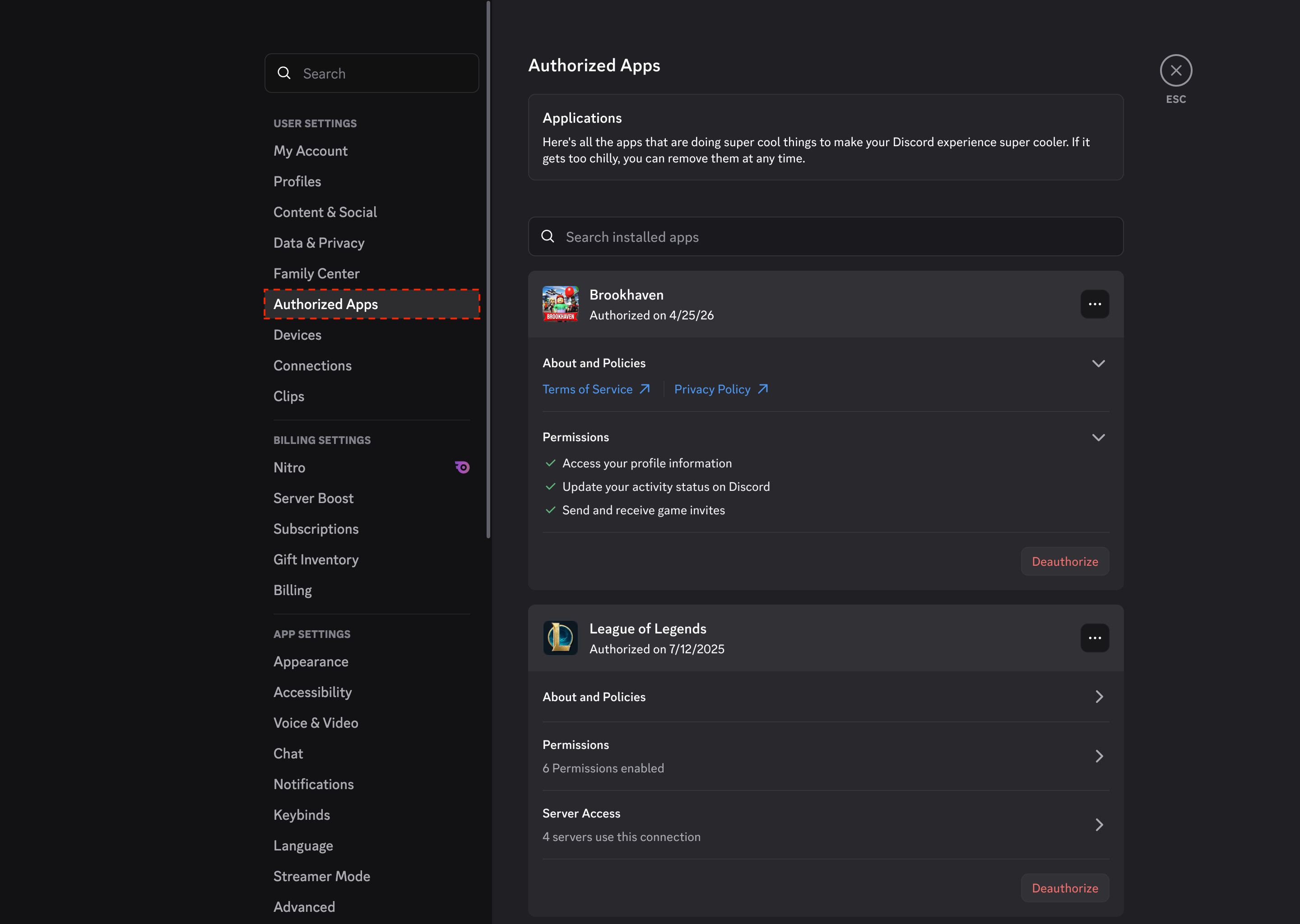Open Devices settings

(371, 335)
